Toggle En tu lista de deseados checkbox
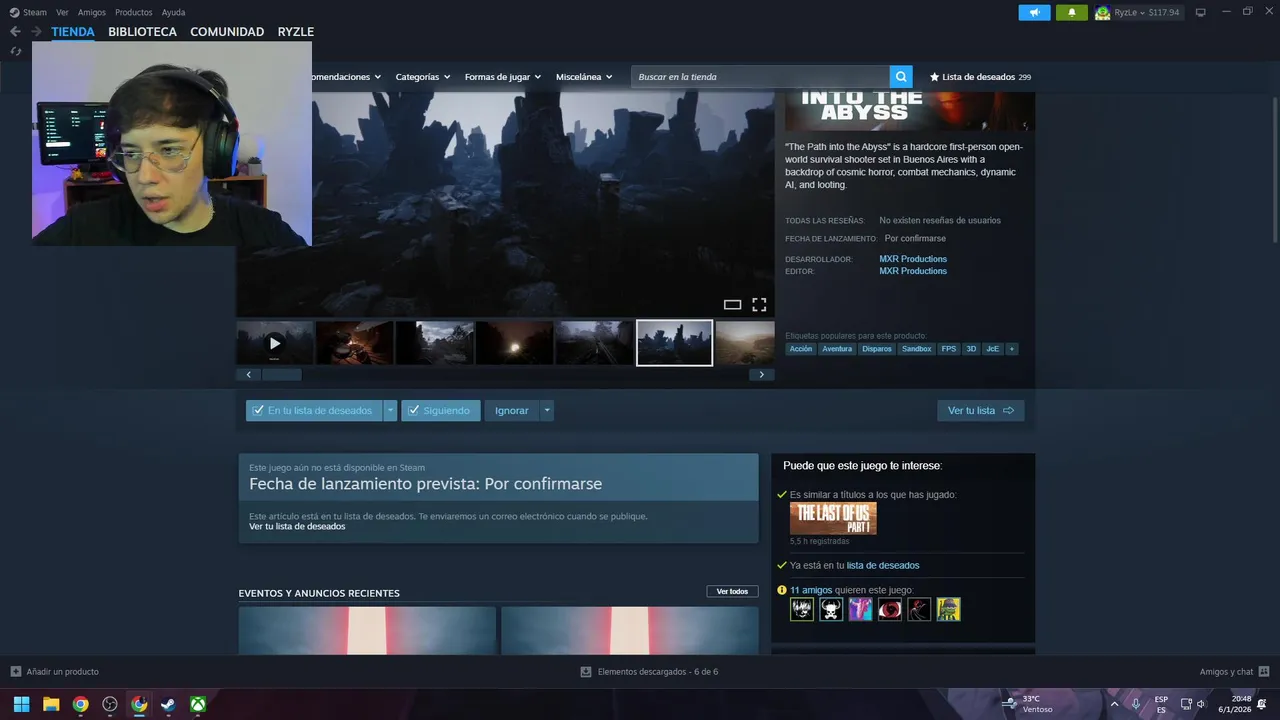Image resolution: width=1280 pixels, height=720 pixels. pyautogui.click(x=258, y=411)
